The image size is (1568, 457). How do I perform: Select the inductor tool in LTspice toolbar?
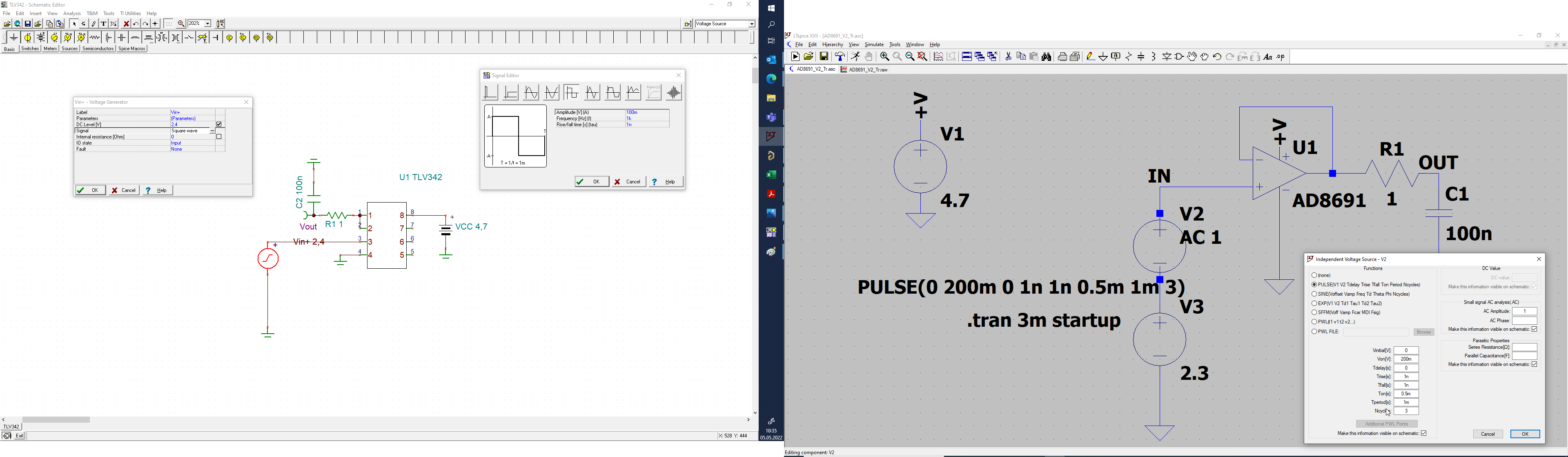(1154, 57)
